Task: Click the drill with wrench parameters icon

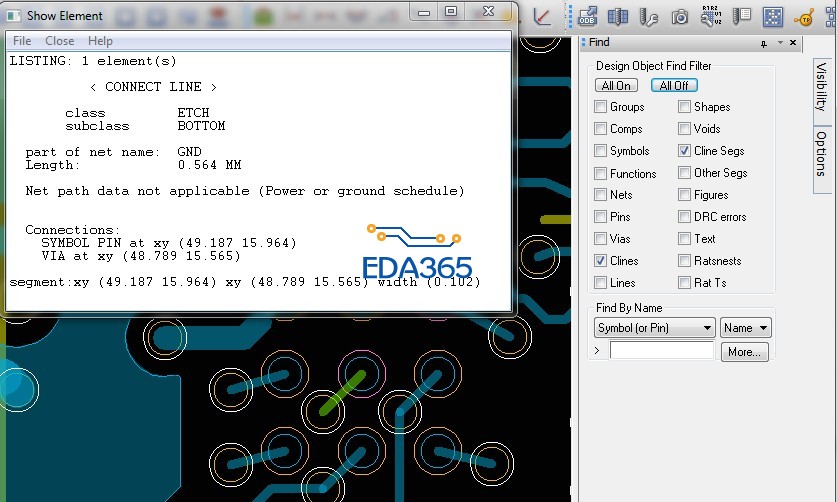Action: click(x=649, y=17)
